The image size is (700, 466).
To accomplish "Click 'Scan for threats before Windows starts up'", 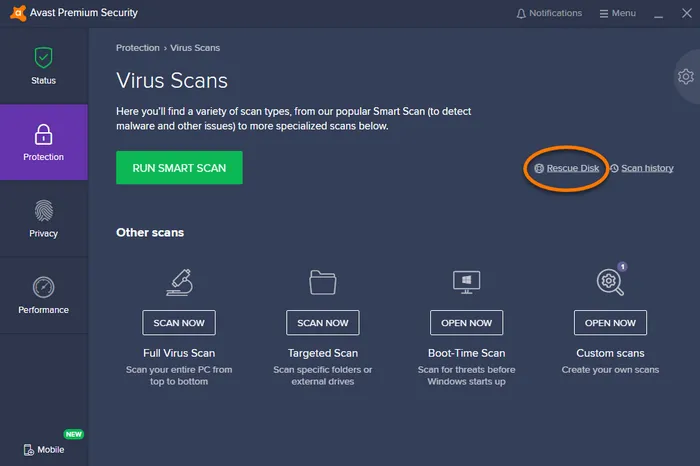I will [467, 375].
